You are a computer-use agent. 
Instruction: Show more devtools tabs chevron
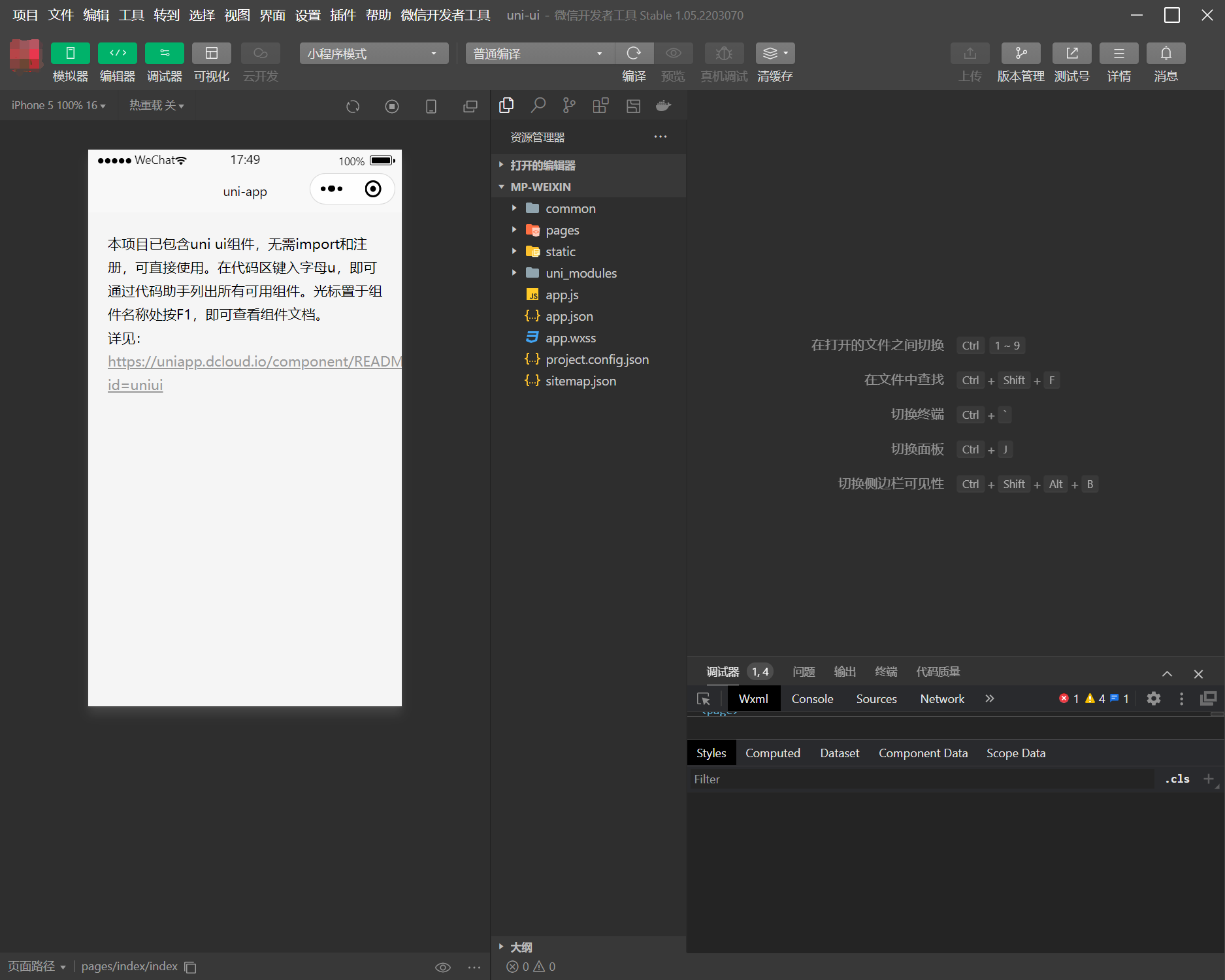[990, 698]
